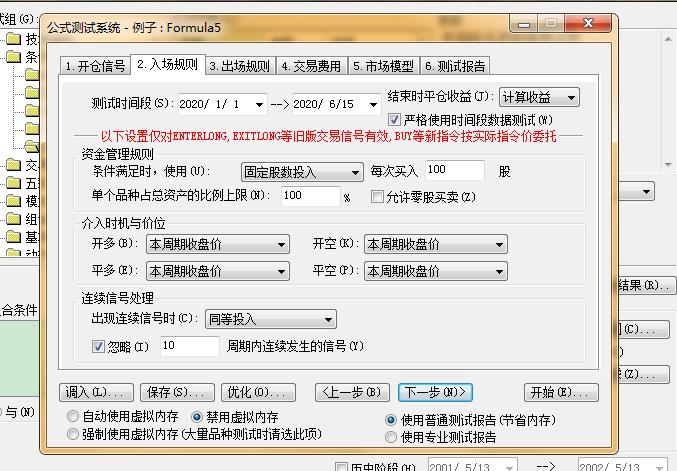
Task: Open the 开多 price dropdown
Action: click(x=218, y=244)
